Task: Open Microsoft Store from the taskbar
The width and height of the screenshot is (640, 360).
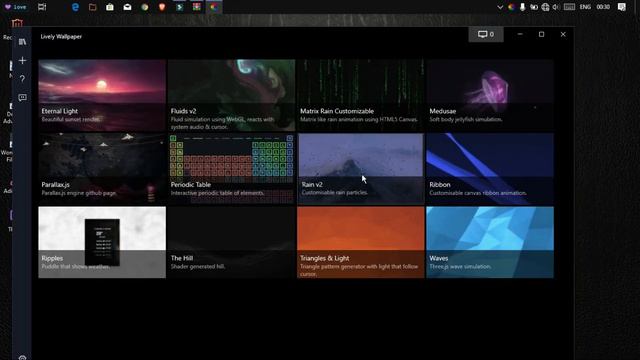Action: (x=110, y=7)
